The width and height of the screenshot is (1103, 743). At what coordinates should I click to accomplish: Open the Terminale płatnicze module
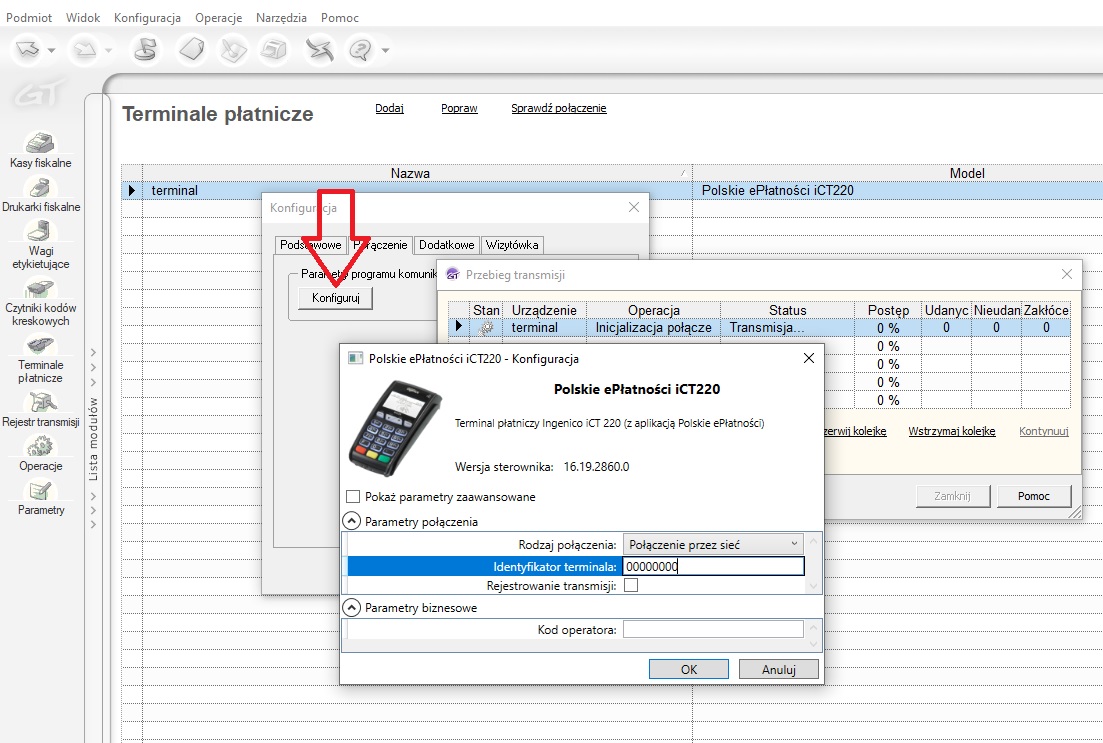(41, 360)
